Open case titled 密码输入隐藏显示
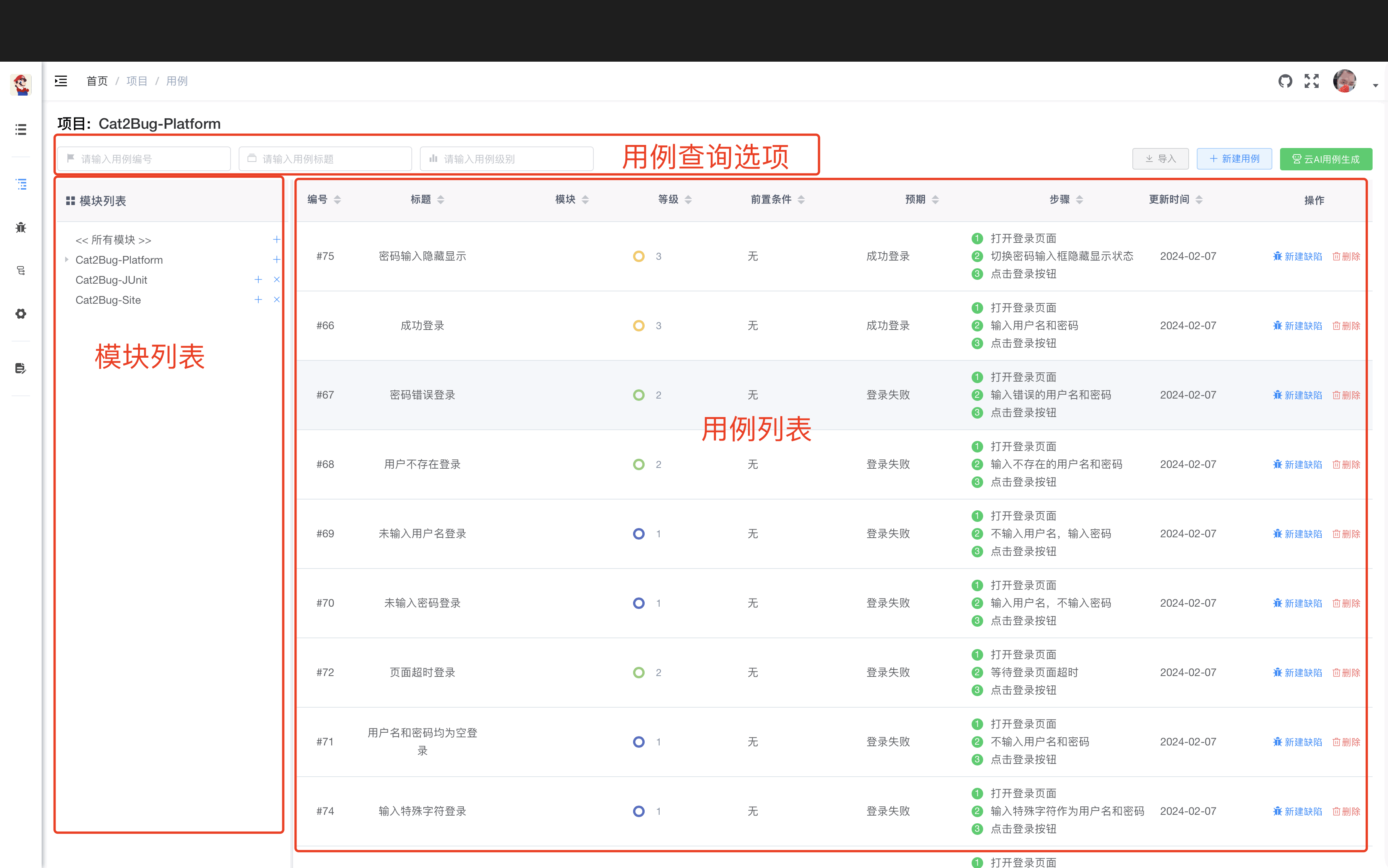Image resolution: width=1388 pixels, height=868 pixels. click(422, 256)
